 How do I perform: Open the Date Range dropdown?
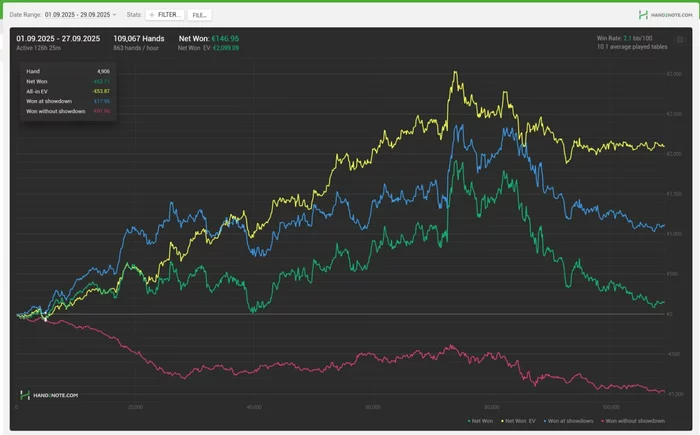coord(78,15)
